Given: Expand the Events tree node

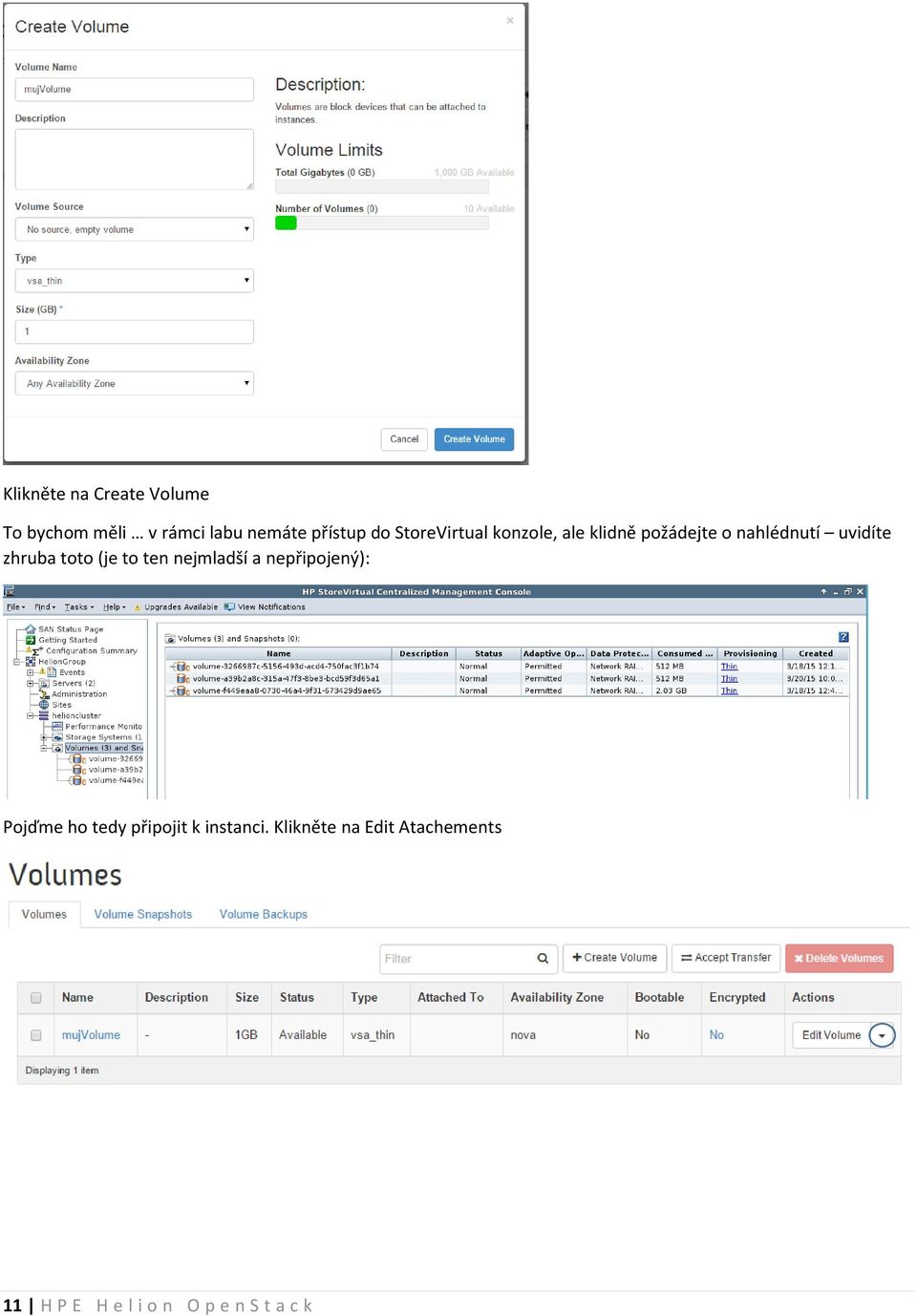Looking at the screenshot, I should point(31,672).
